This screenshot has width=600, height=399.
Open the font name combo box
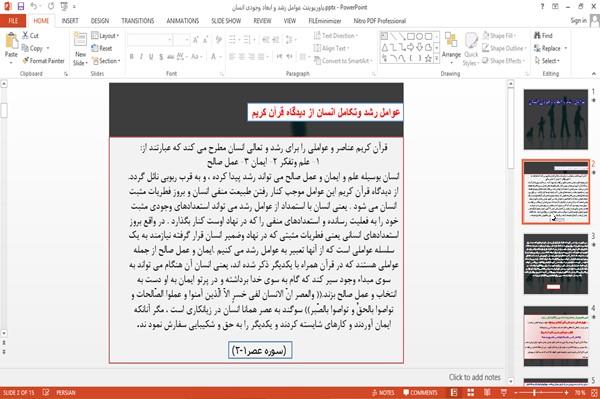[x=150, y=39]
